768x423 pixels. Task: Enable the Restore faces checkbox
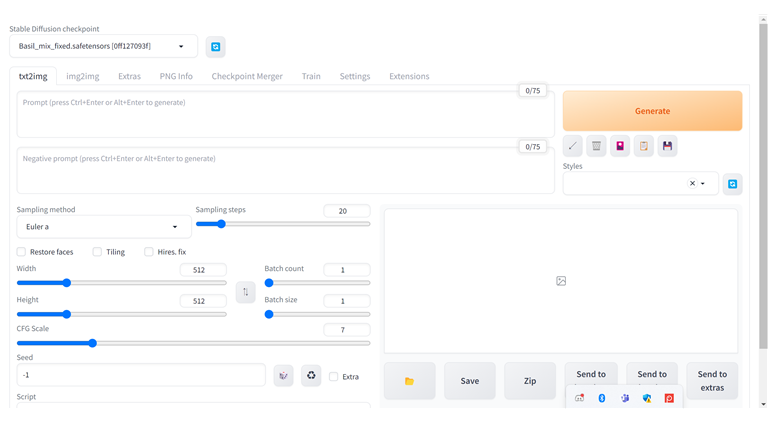[22, 252]
